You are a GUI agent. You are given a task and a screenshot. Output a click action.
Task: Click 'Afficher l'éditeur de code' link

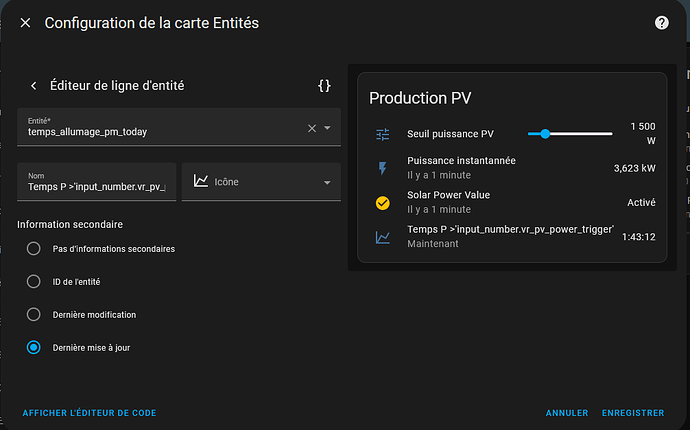coord(89,412)
